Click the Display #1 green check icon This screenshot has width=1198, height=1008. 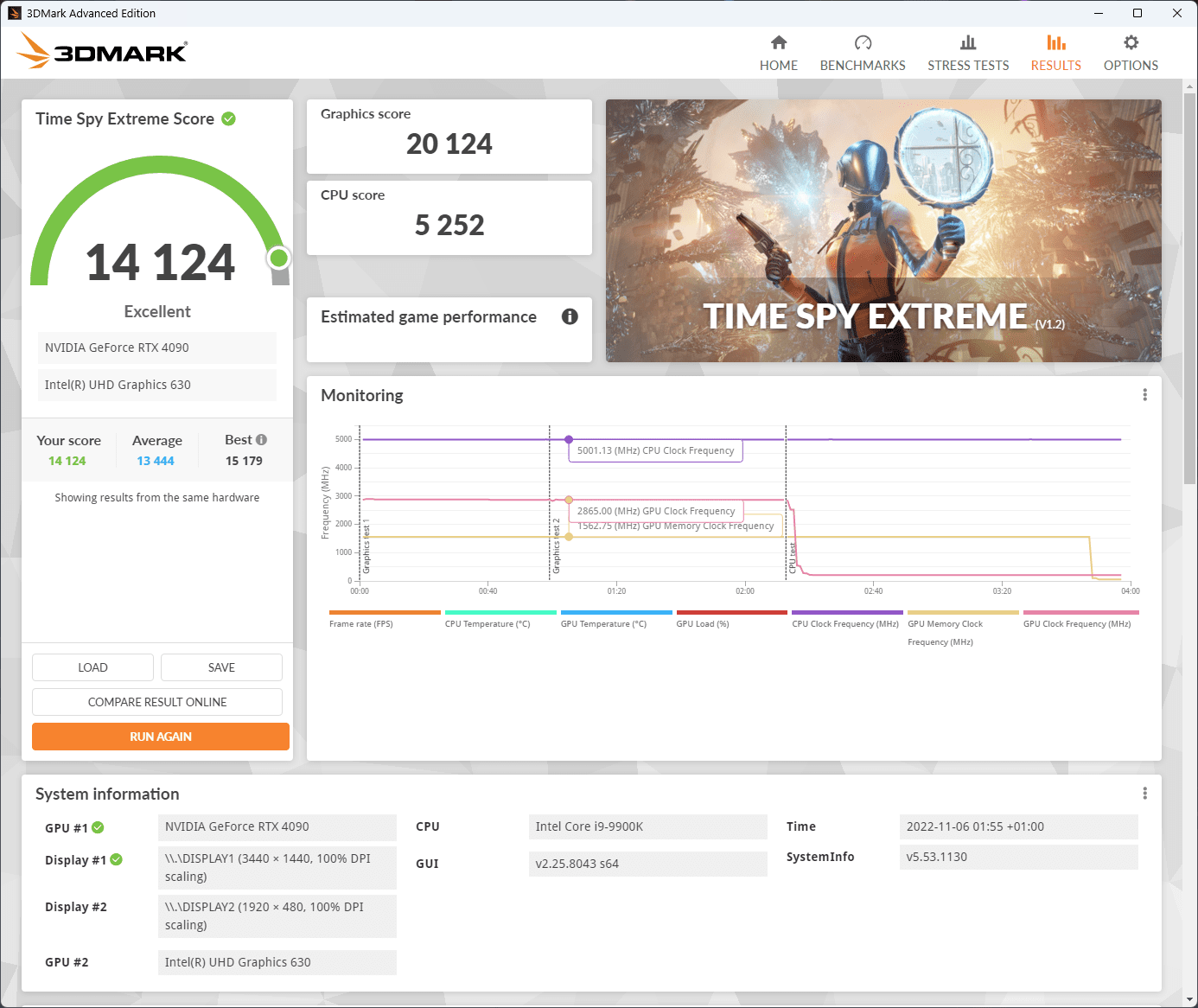pos(116,859)
